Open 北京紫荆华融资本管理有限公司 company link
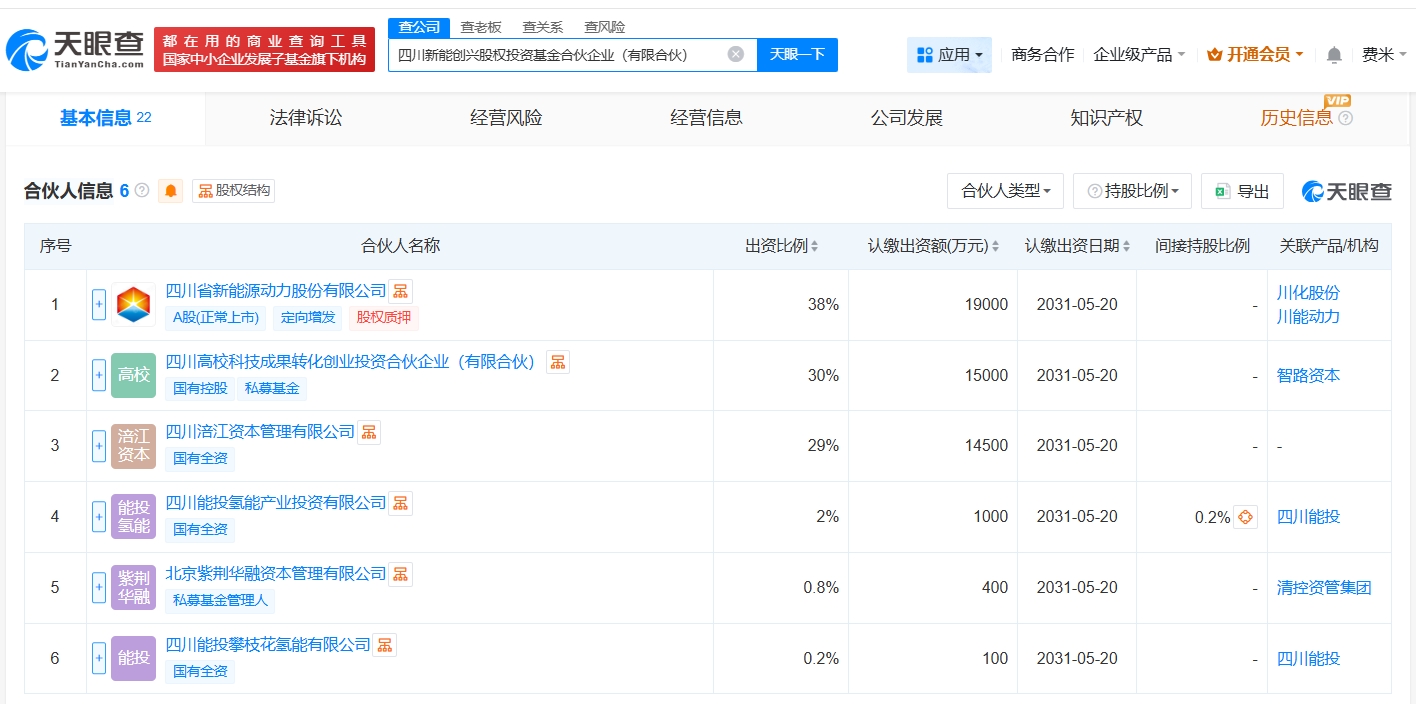 pyautogui.click(x=276, y=574)
